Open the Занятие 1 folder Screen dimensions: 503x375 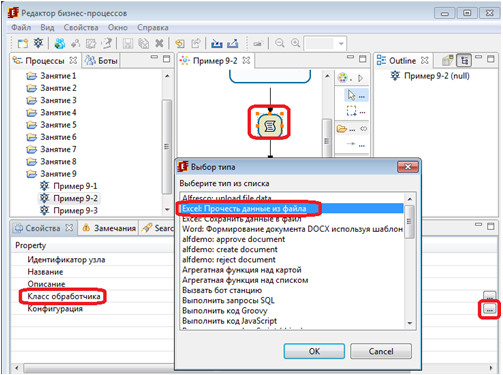(51, 76)
